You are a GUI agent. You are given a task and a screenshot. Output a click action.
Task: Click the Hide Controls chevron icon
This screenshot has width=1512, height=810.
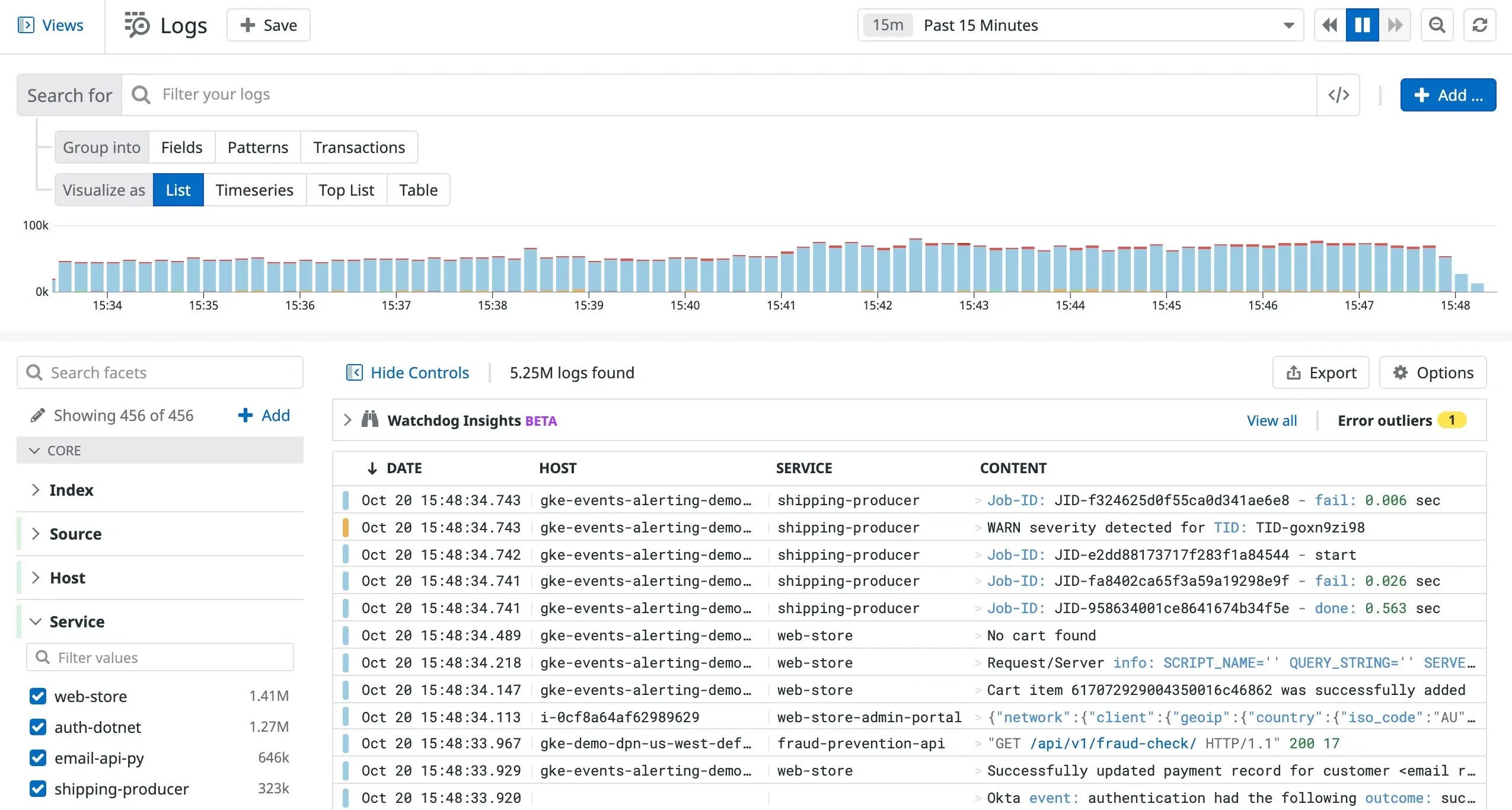click(x=353, y=373)
